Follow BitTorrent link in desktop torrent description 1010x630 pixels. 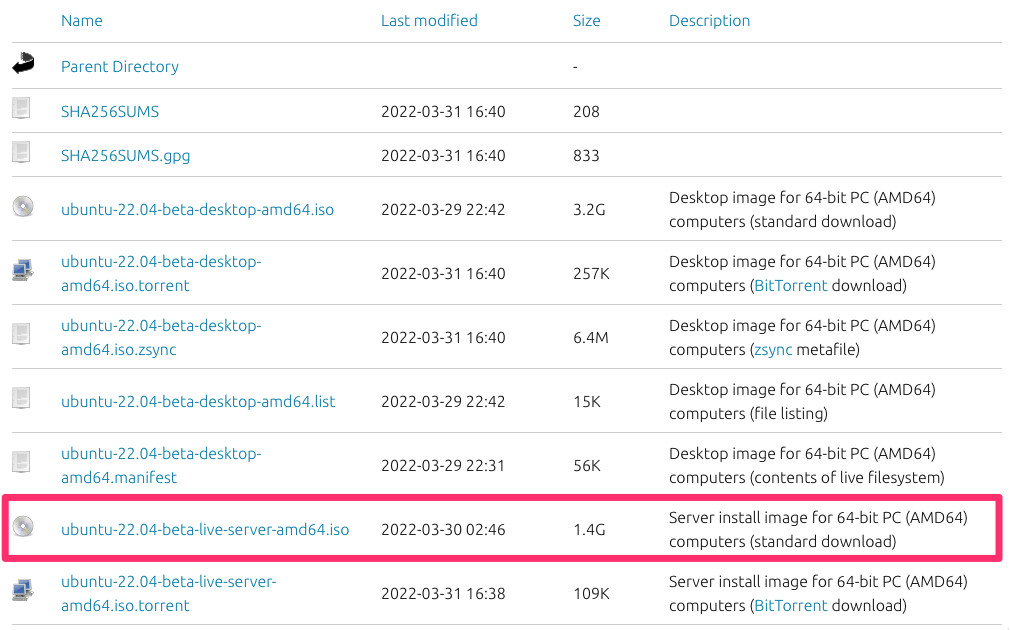(790, 285)
